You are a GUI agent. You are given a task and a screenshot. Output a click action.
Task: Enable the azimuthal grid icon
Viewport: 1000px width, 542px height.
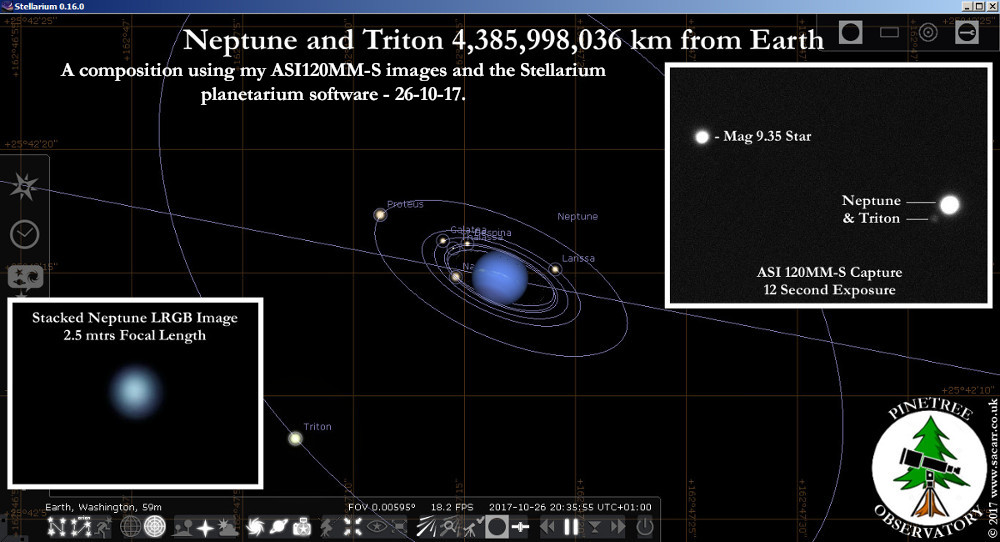pyautogui.click(x=155, y=527)
